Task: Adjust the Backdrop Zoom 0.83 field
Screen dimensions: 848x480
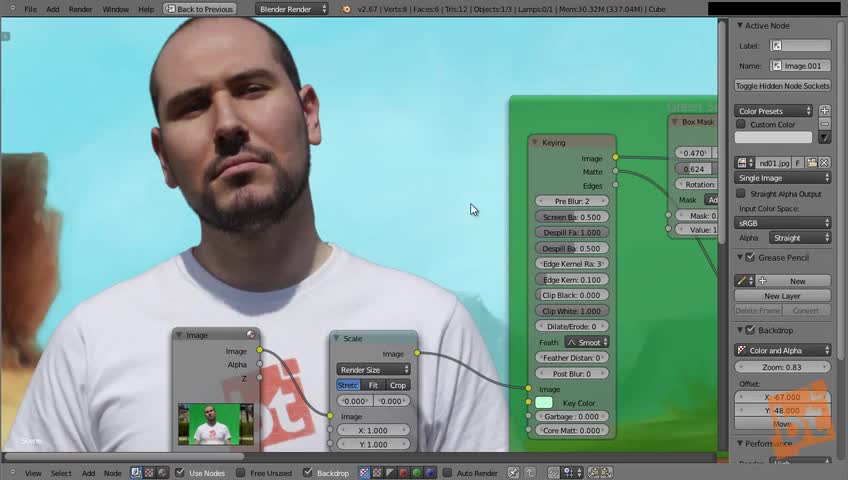Action: (x=783, y=367)
